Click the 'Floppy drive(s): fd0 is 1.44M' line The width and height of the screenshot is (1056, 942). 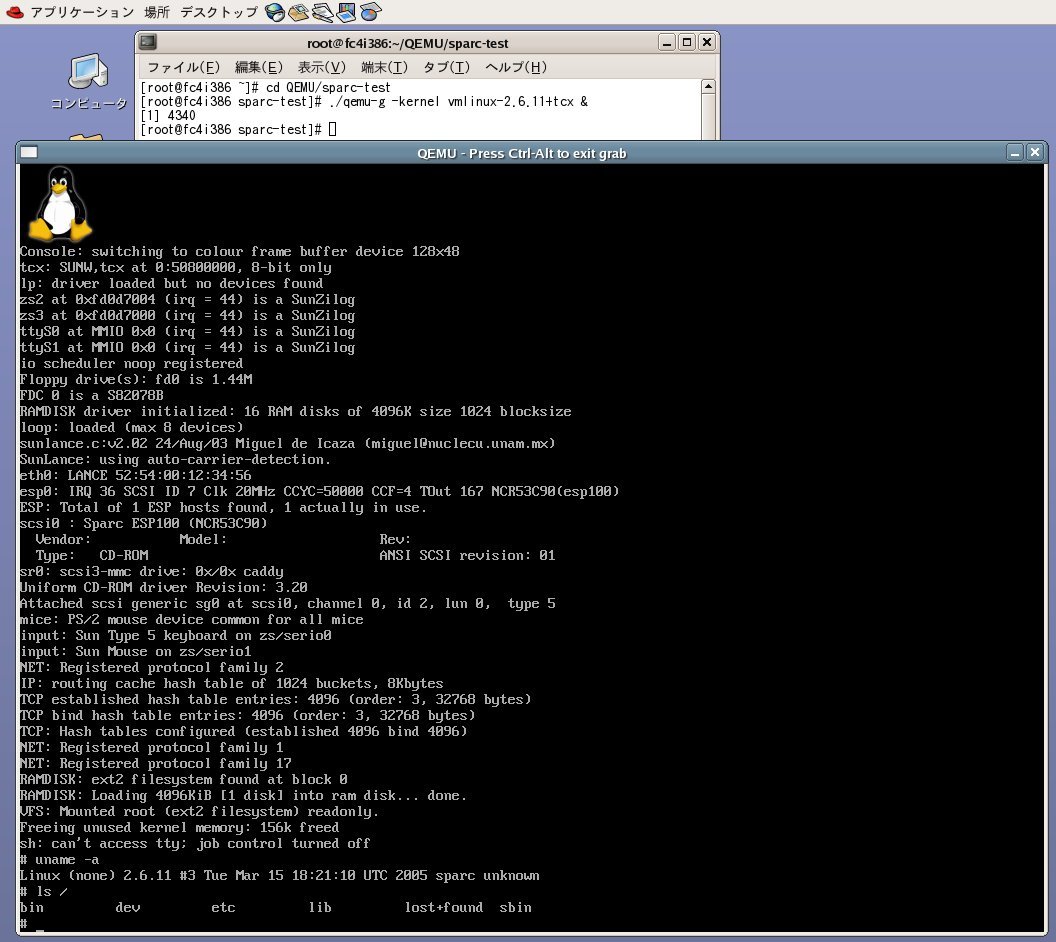[x=136, y=380]
